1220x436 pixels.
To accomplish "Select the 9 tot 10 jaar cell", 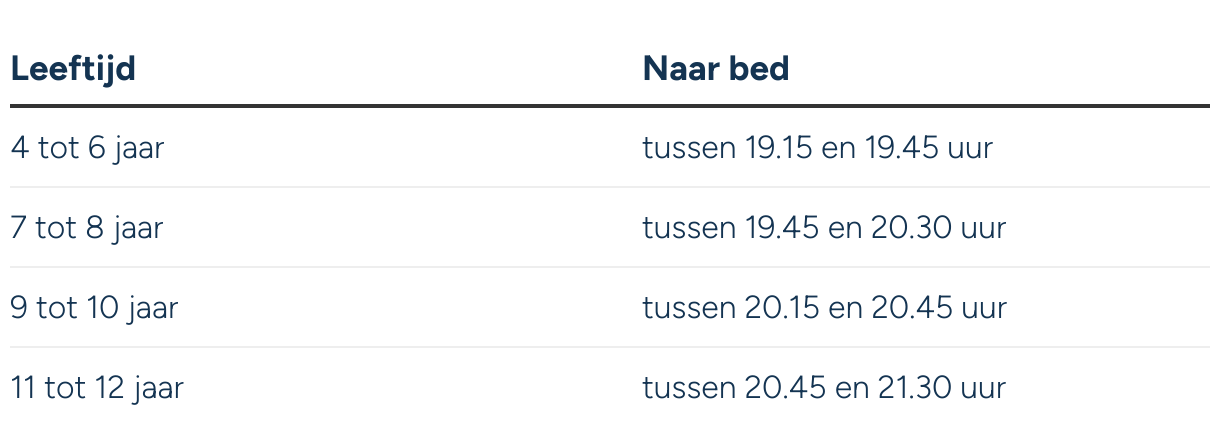I will click(x=94, y=307).
